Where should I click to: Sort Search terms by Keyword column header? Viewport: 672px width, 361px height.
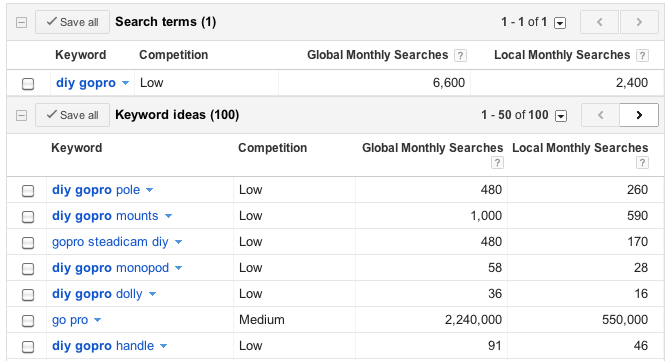click(x=81, y=55)
